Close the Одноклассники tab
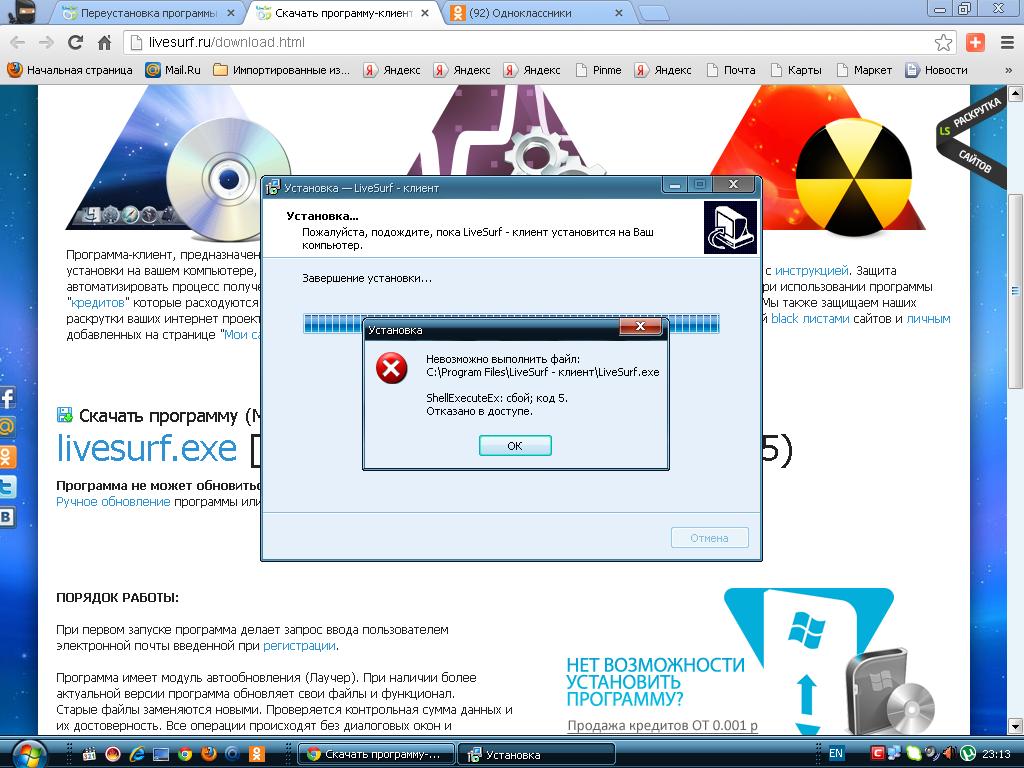1024x768 pixels. coord(619,13)
